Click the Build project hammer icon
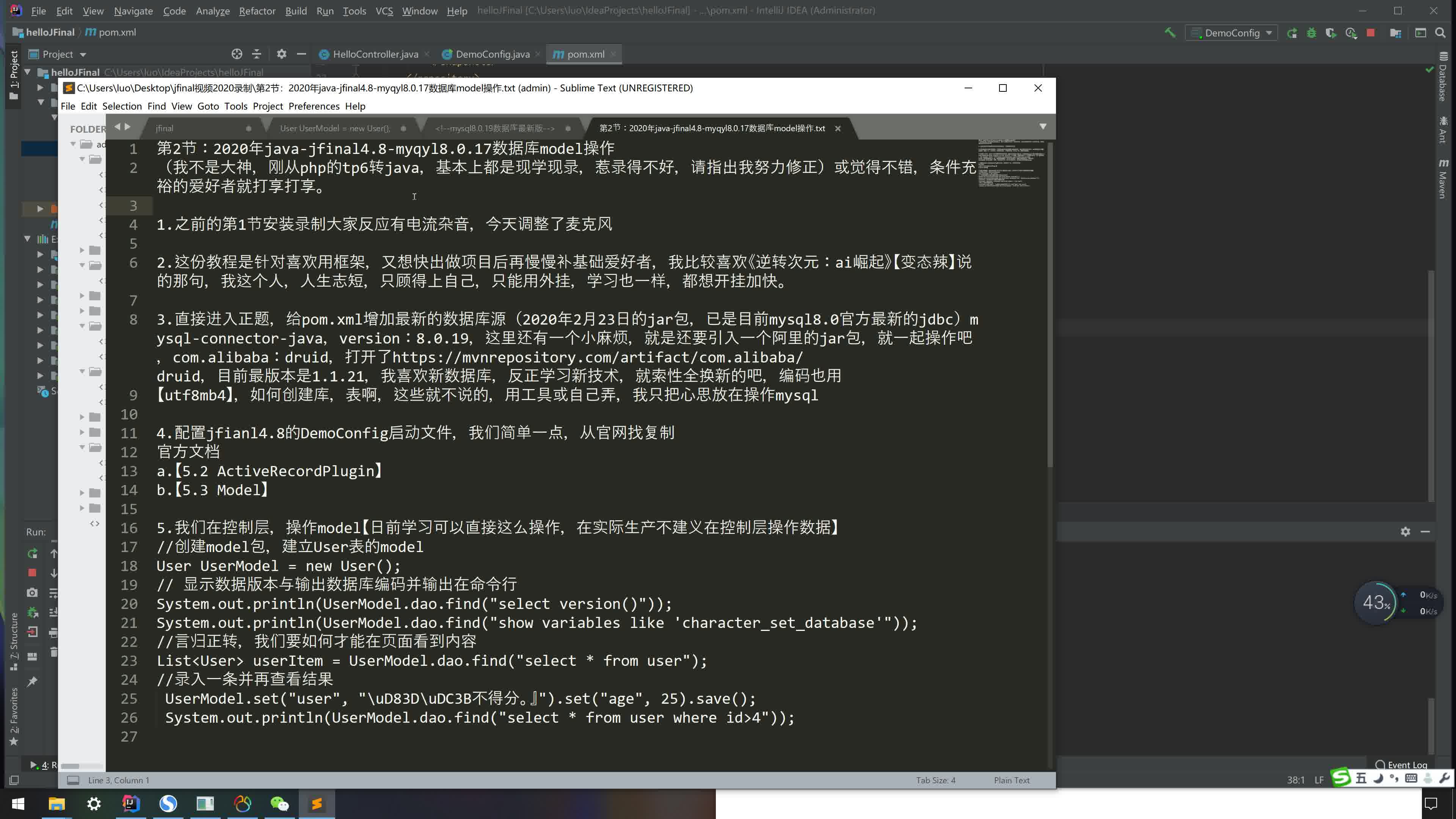 click(1170, 33)
